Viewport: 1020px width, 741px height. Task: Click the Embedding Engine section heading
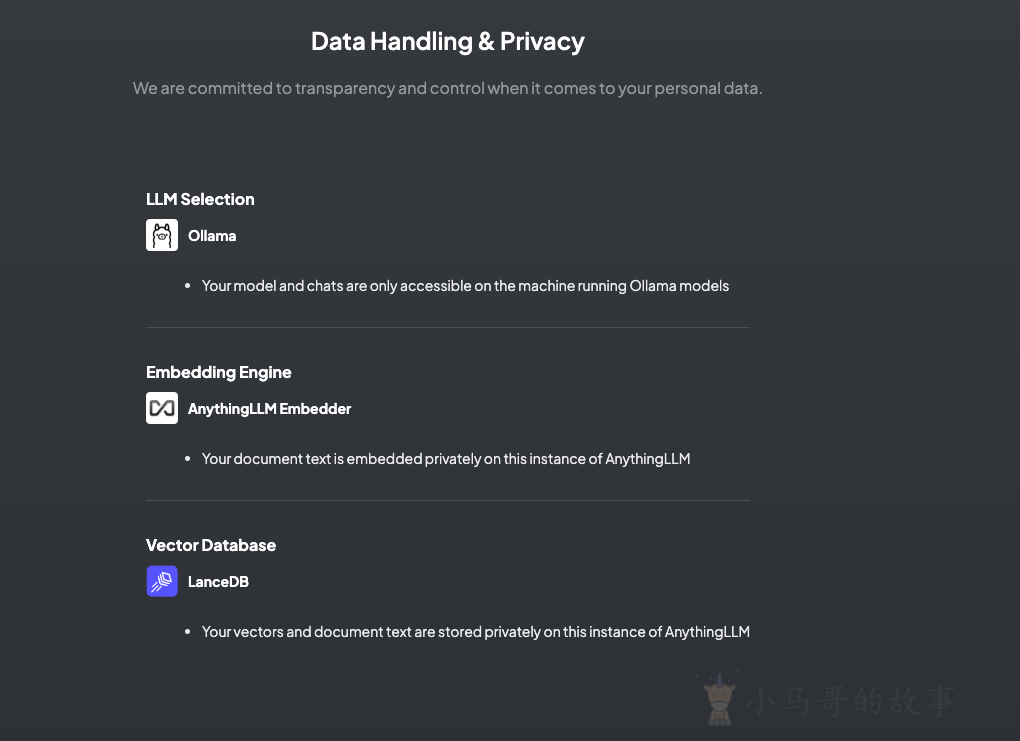pyautogui.click(x=219, y=372)
